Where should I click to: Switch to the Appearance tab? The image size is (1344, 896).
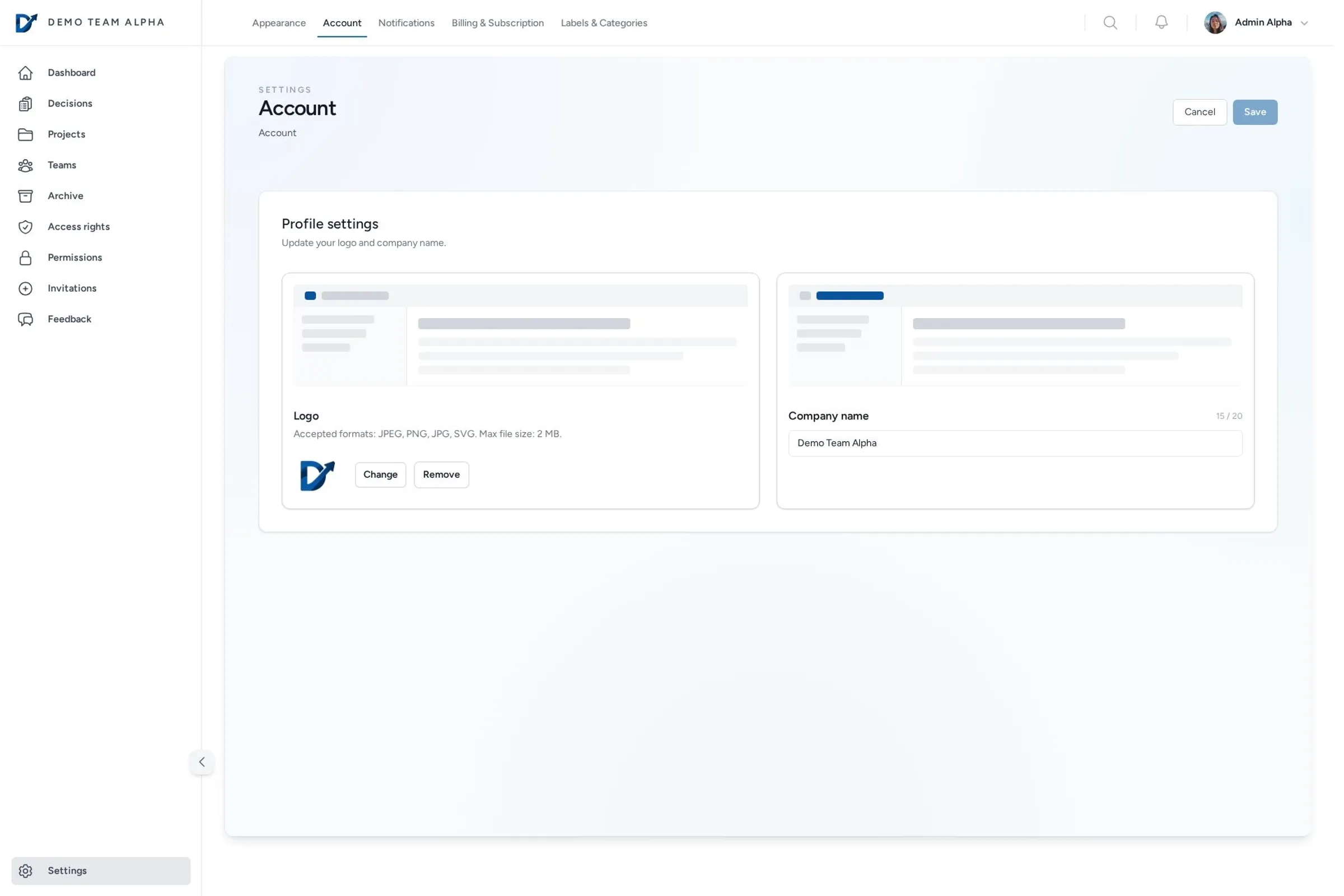[x=279, y=24]
